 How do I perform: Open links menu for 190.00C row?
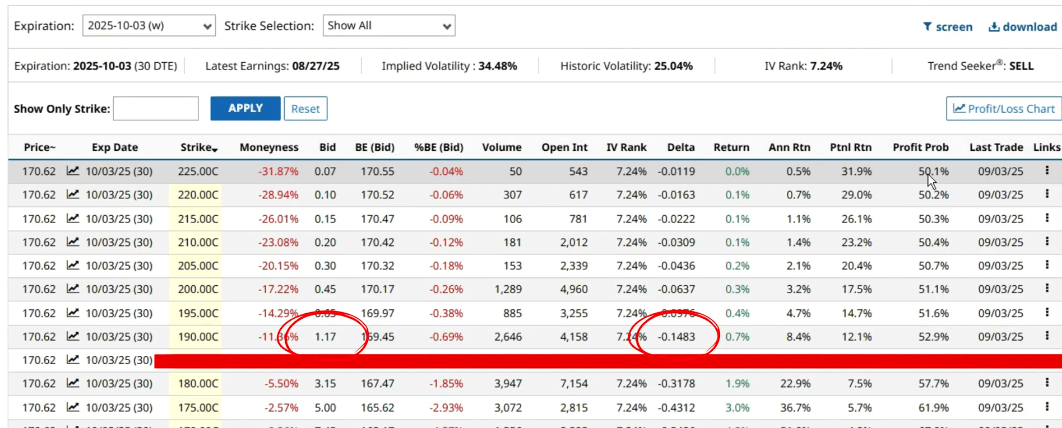[1047, 336]
